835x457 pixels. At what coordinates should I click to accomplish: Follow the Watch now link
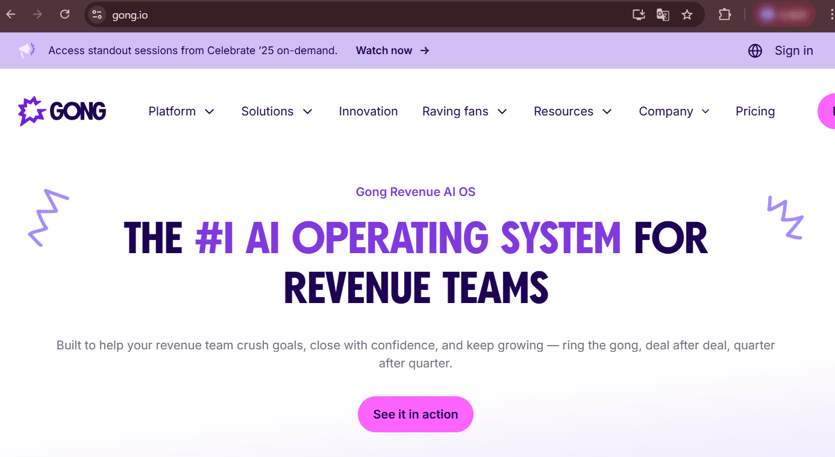(x=392, y=50)
